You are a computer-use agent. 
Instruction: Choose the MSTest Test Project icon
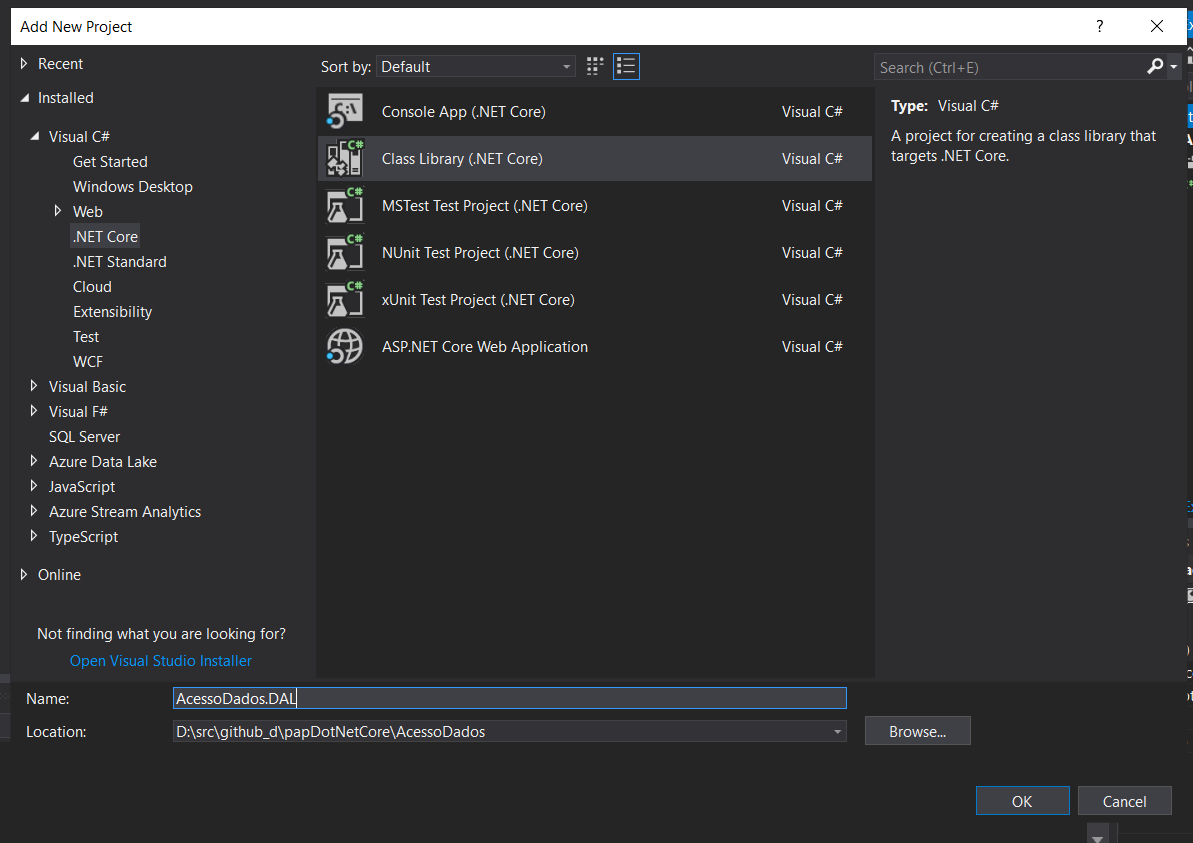345,205
